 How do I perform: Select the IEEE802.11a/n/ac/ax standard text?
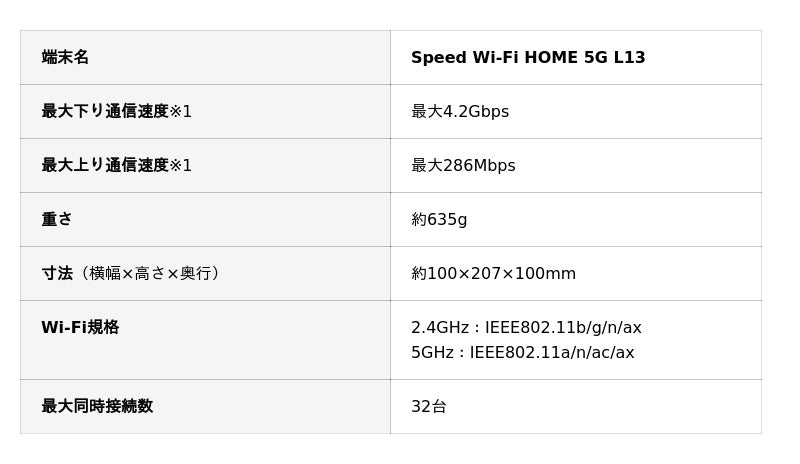coord(552,353)
